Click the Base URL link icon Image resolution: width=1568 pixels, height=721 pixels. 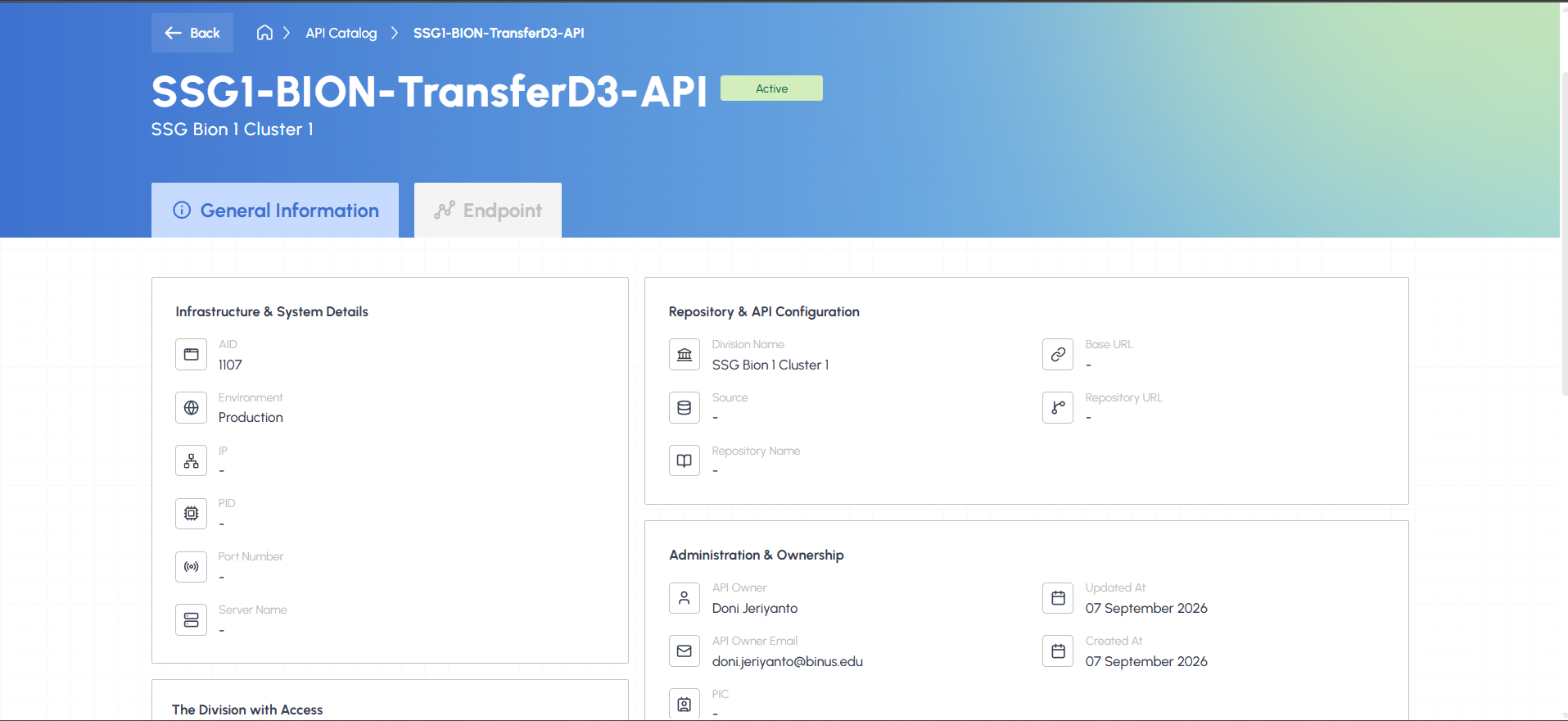click(x=1058, y=355)
